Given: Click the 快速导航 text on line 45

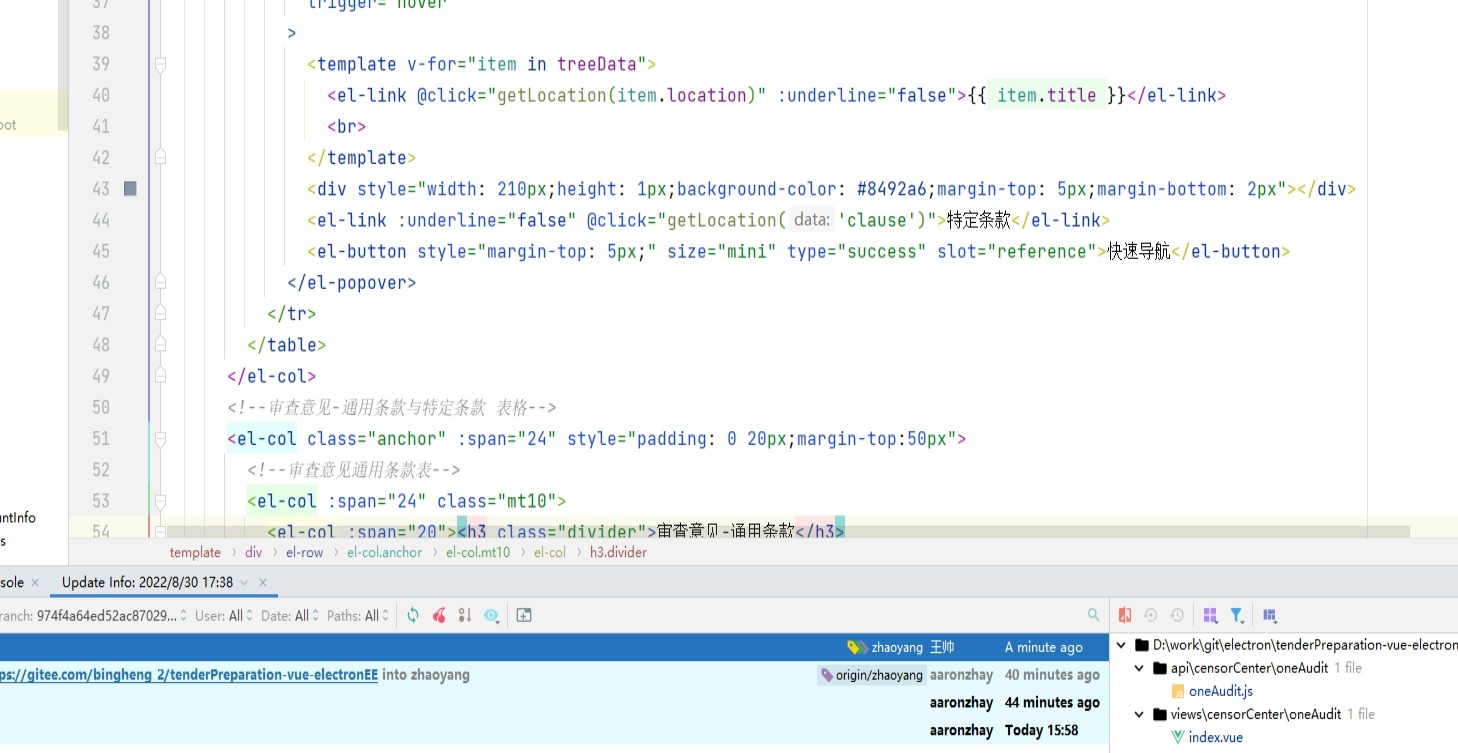Looking at the screenshot, I should (1138, 252).
